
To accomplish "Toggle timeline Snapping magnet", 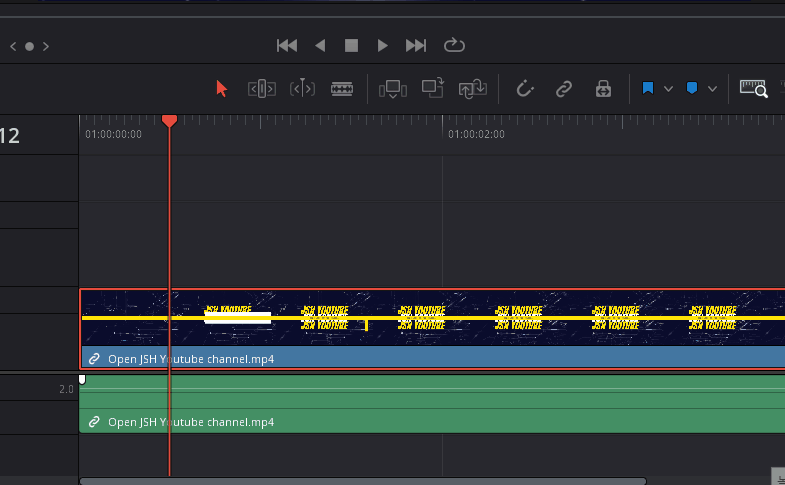I will tap(525, 89).
